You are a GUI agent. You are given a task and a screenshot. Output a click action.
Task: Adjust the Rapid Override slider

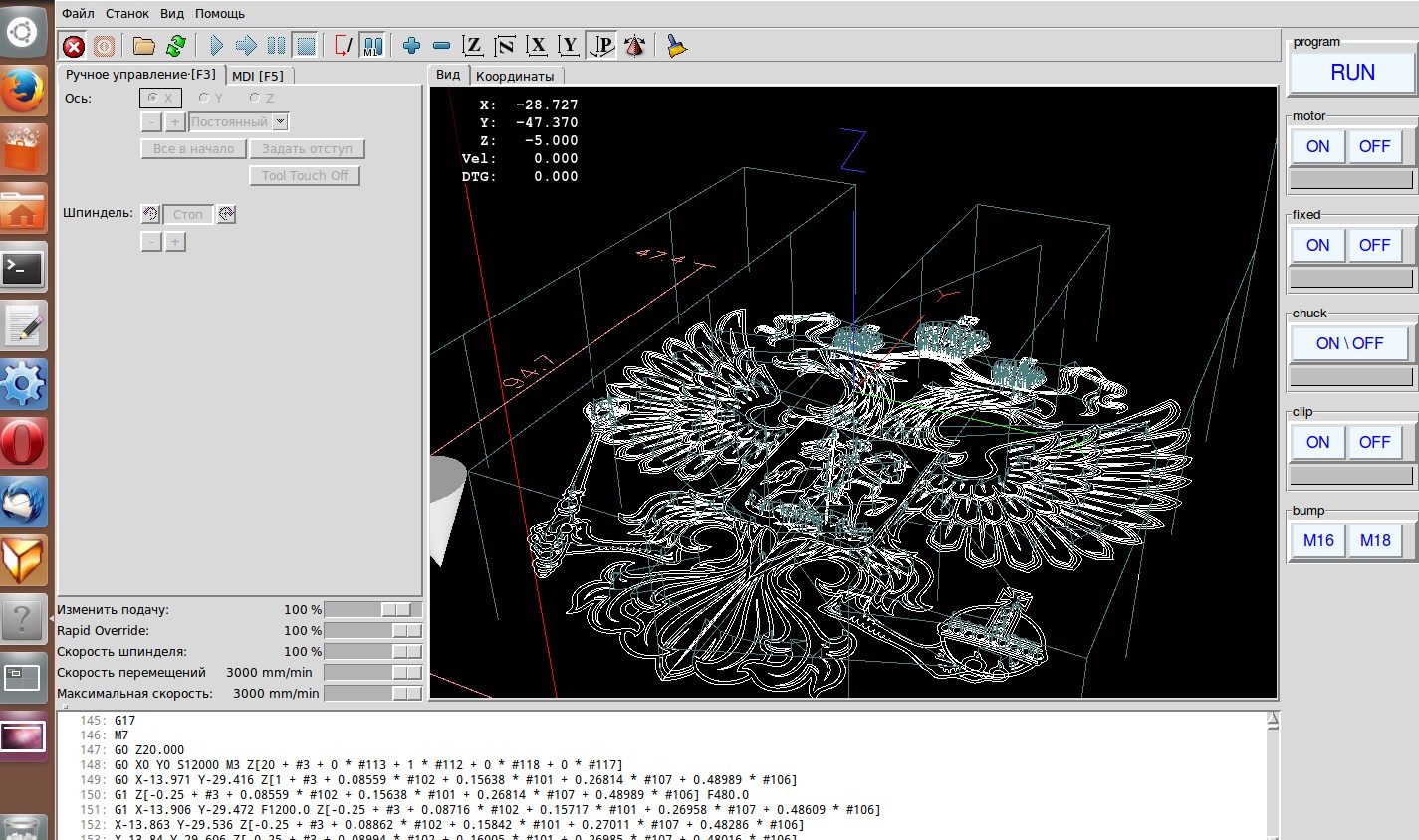(x=404, y=631)
